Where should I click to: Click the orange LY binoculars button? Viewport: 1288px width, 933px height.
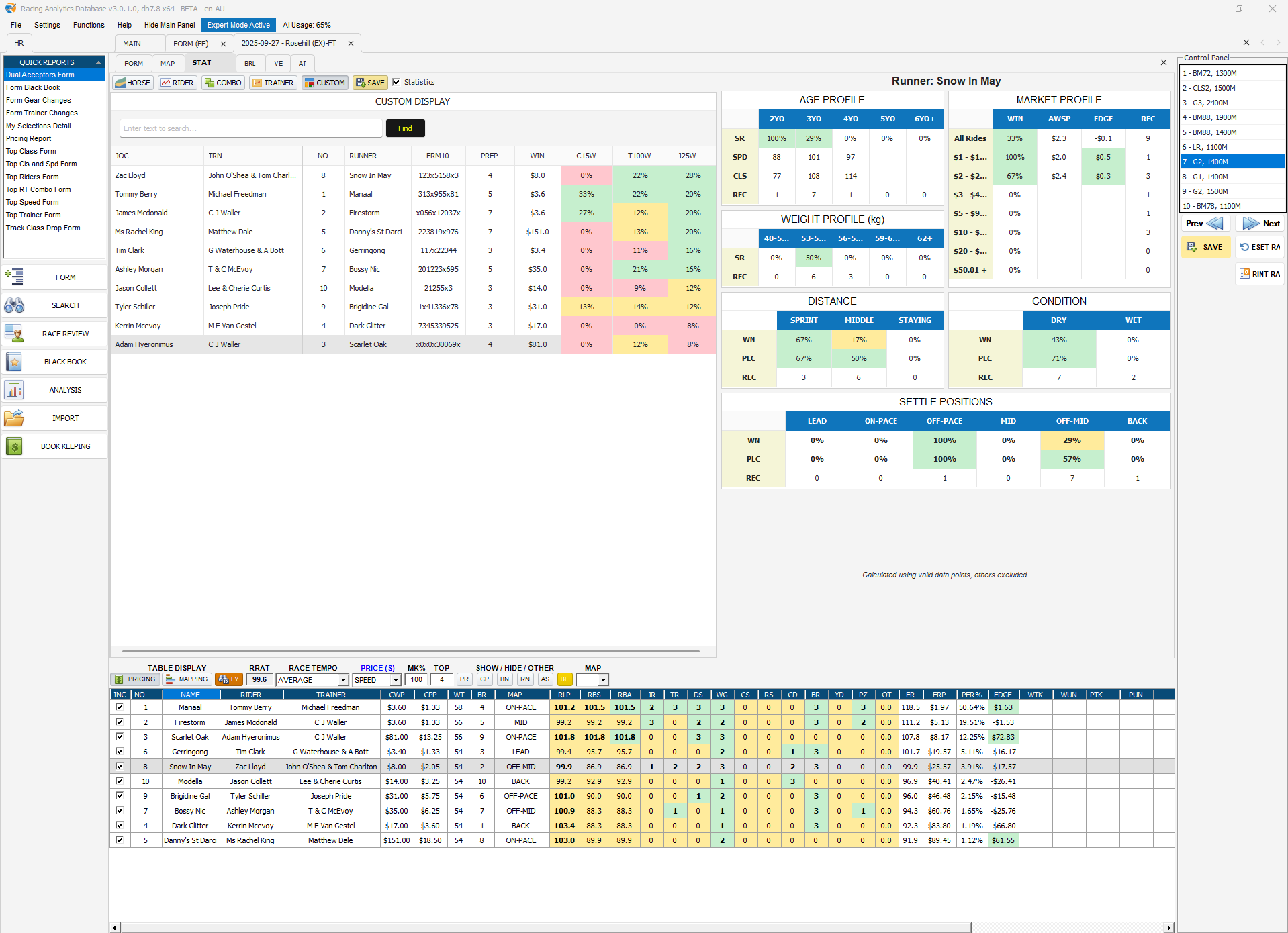point(228,679)
